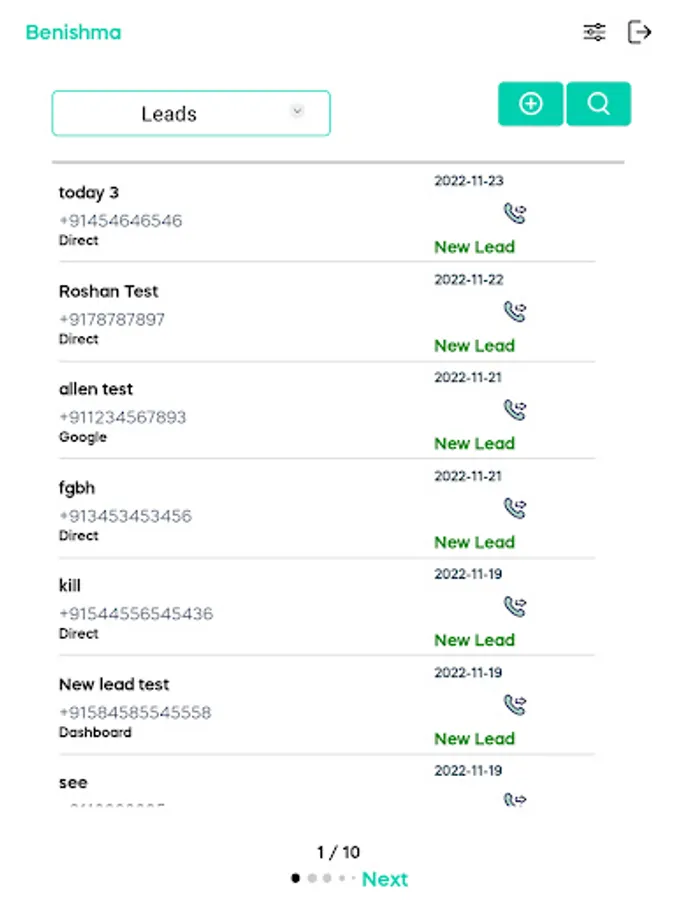
Task: Expand the Leads dropdown
Action: (x=190, y=114)
